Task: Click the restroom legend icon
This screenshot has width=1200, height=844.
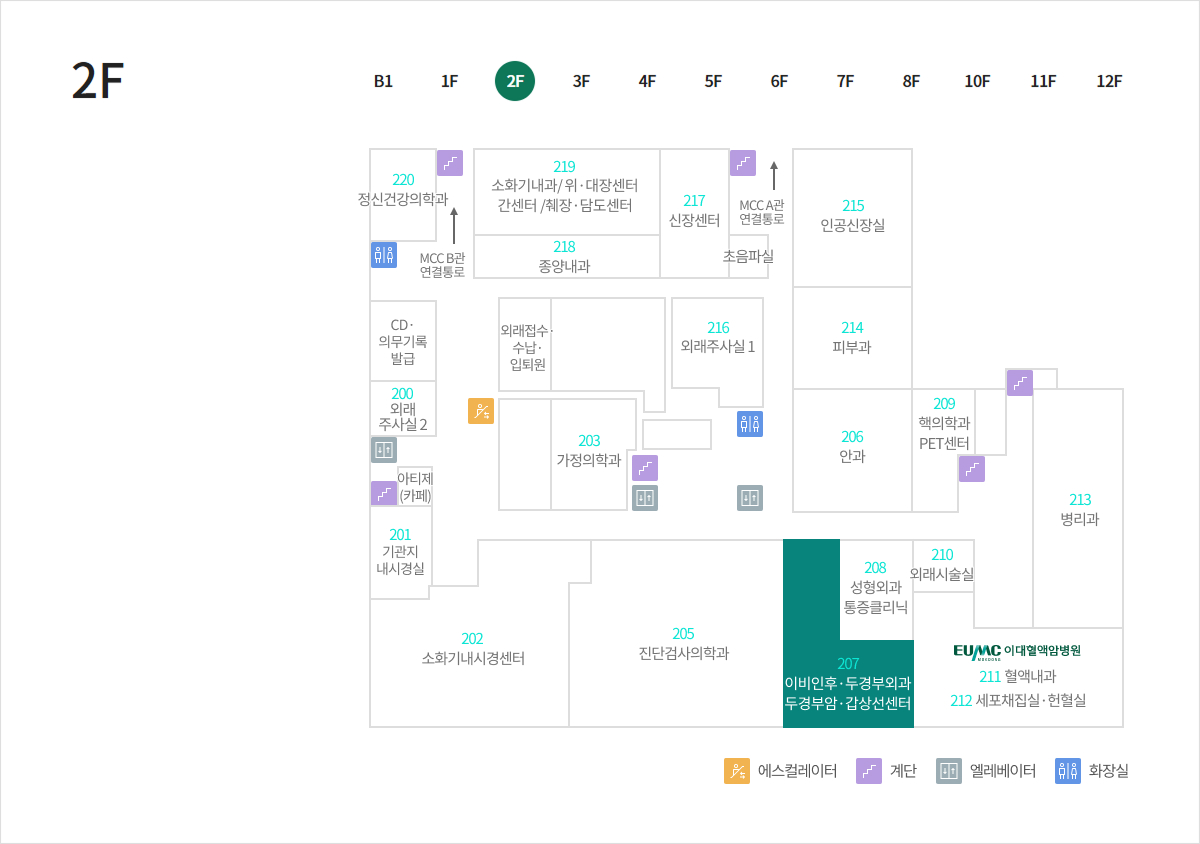Action: 1068,771
